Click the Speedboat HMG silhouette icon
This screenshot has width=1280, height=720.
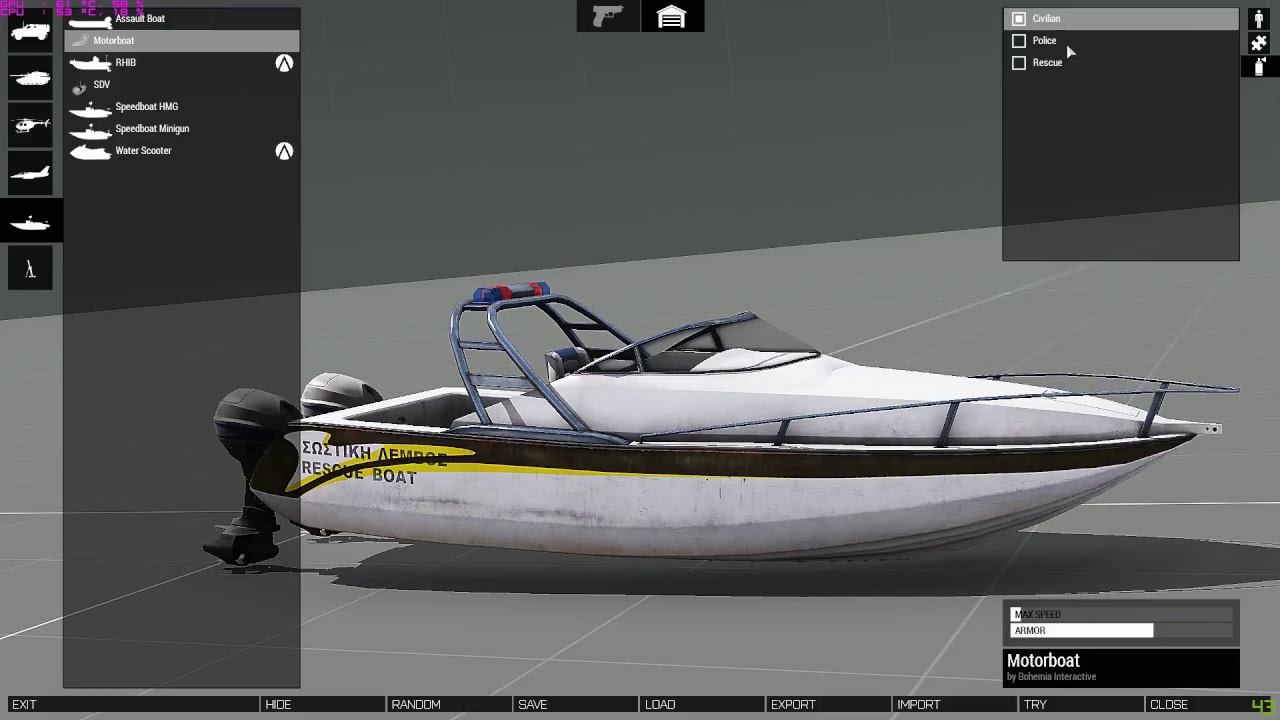click(x=90, y=108)
